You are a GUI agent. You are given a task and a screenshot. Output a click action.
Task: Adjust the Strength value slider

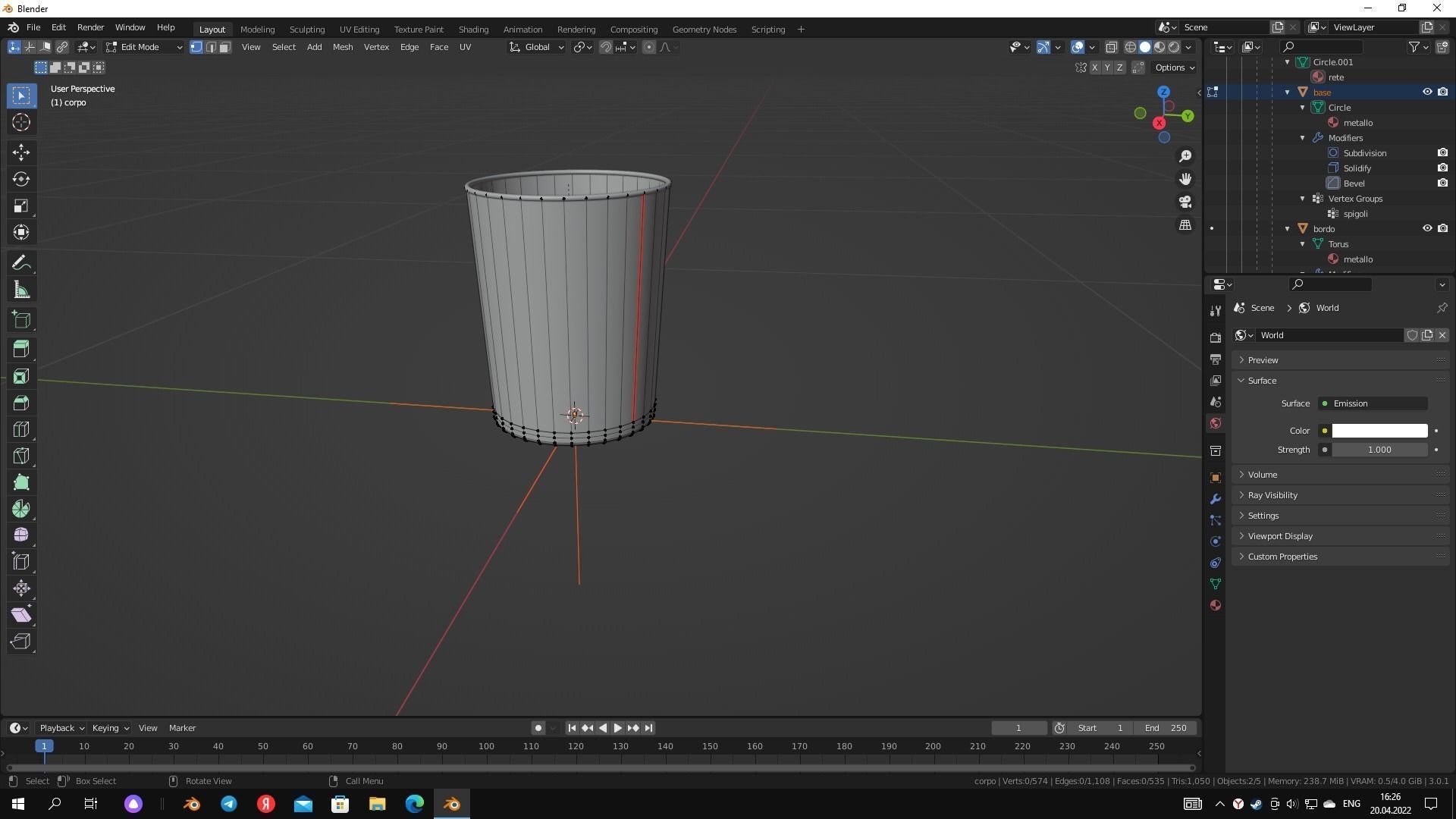(1379, 450)
